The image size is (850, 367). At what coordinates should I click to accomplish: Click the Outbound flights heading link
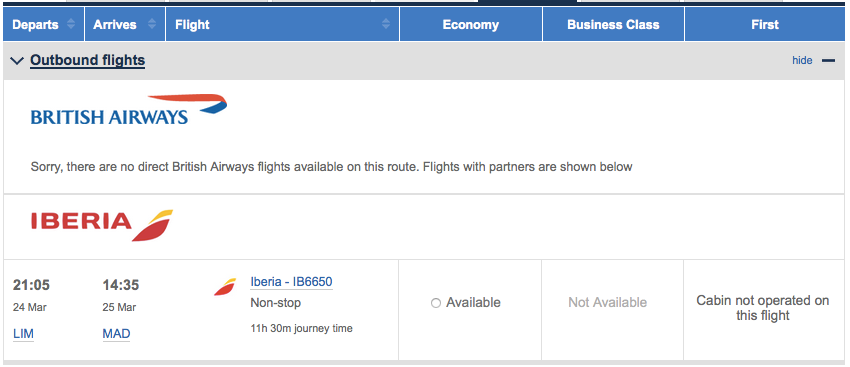[88, 60]
